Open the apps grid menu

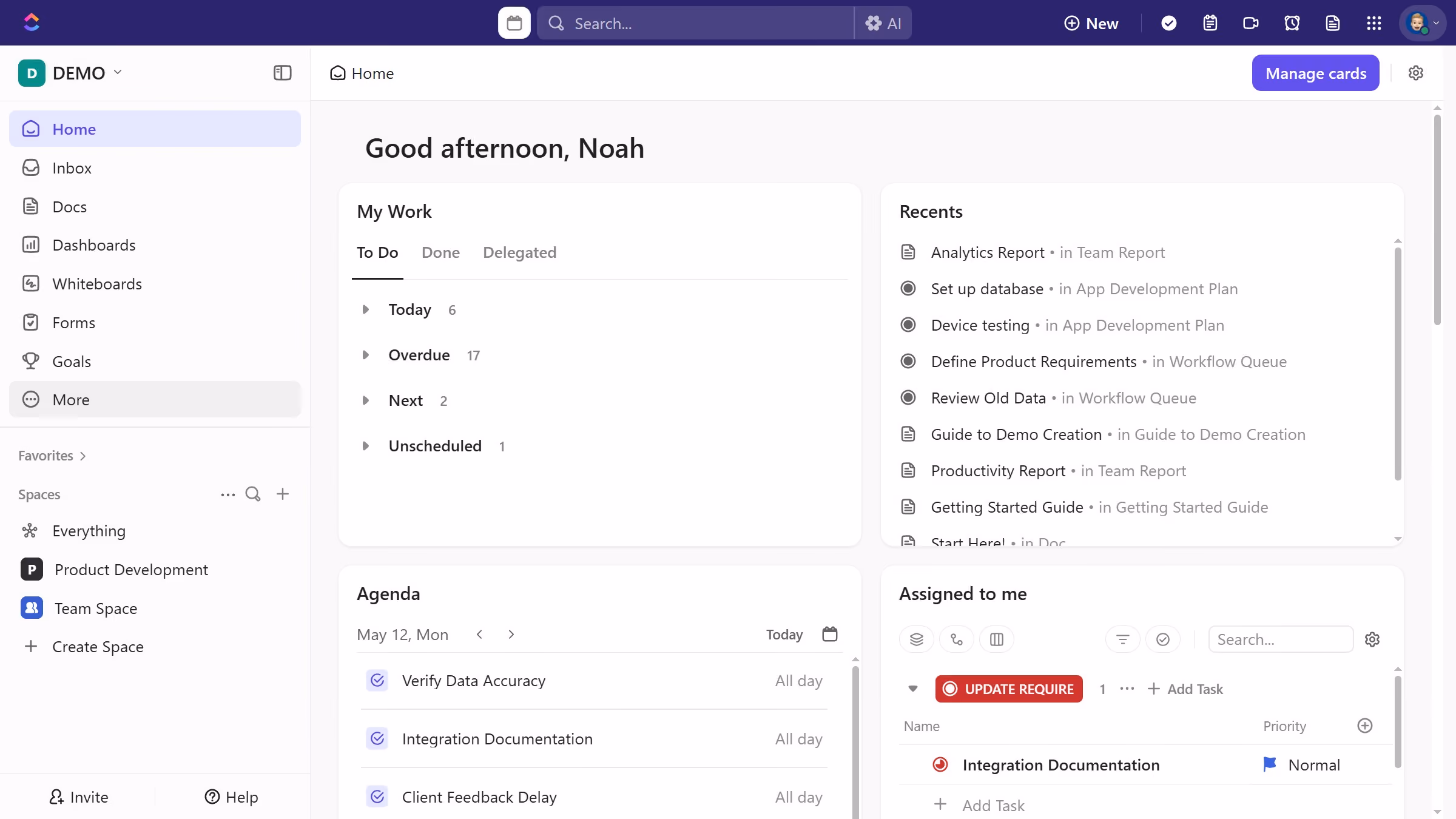1373,23
